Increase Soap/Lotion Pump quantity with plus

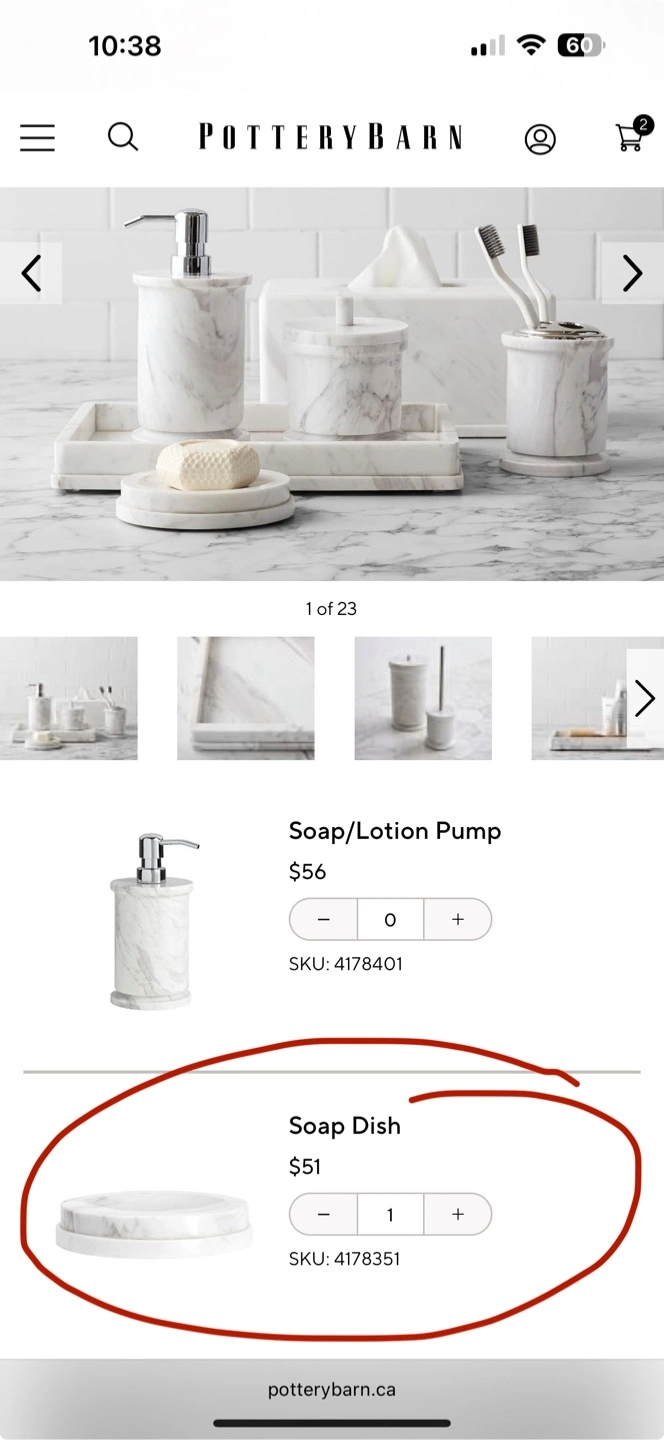coord(458,919)
